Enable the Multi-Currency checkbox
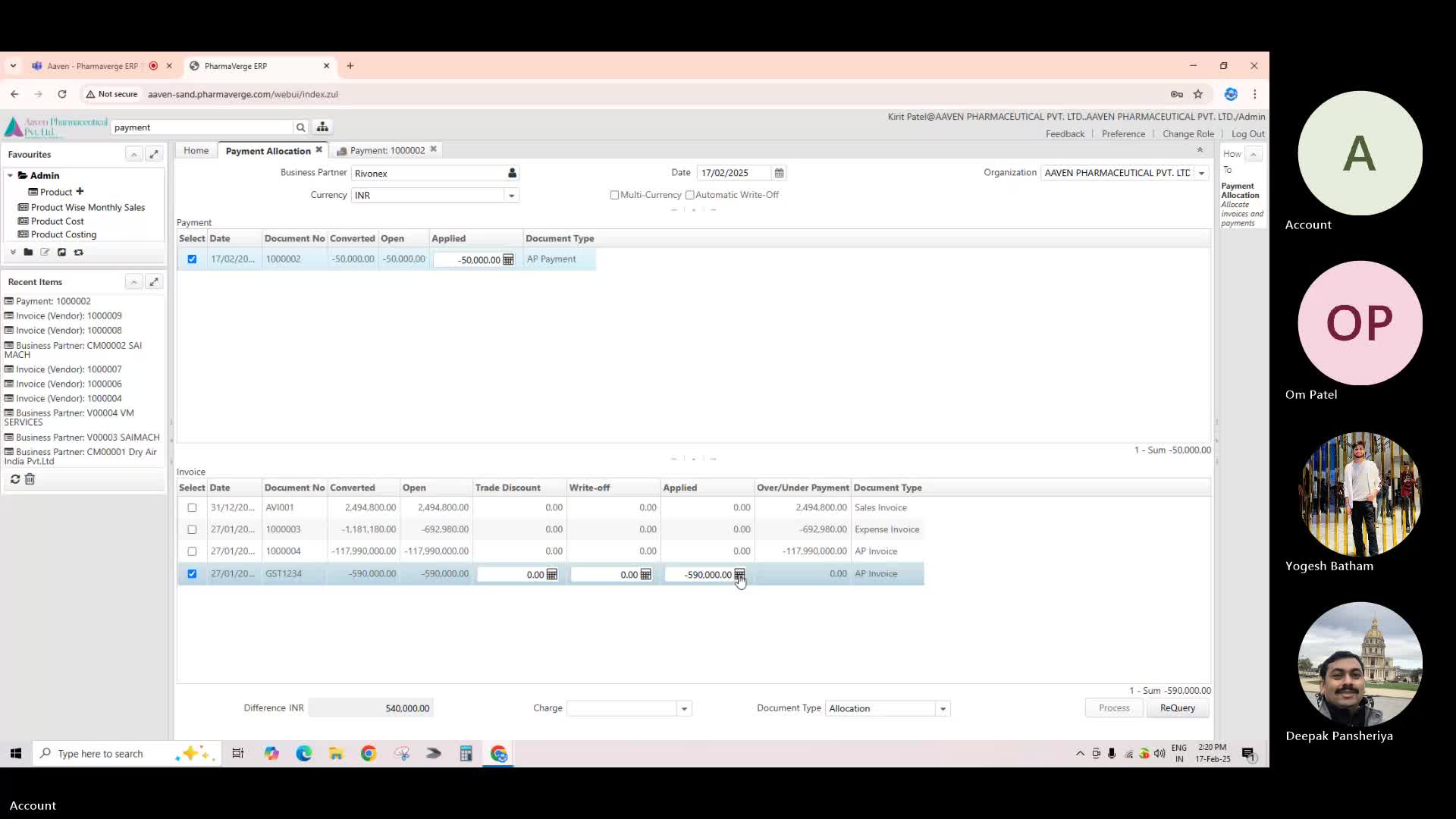This screenshot has width=1456, height=819. coord(614,195)
